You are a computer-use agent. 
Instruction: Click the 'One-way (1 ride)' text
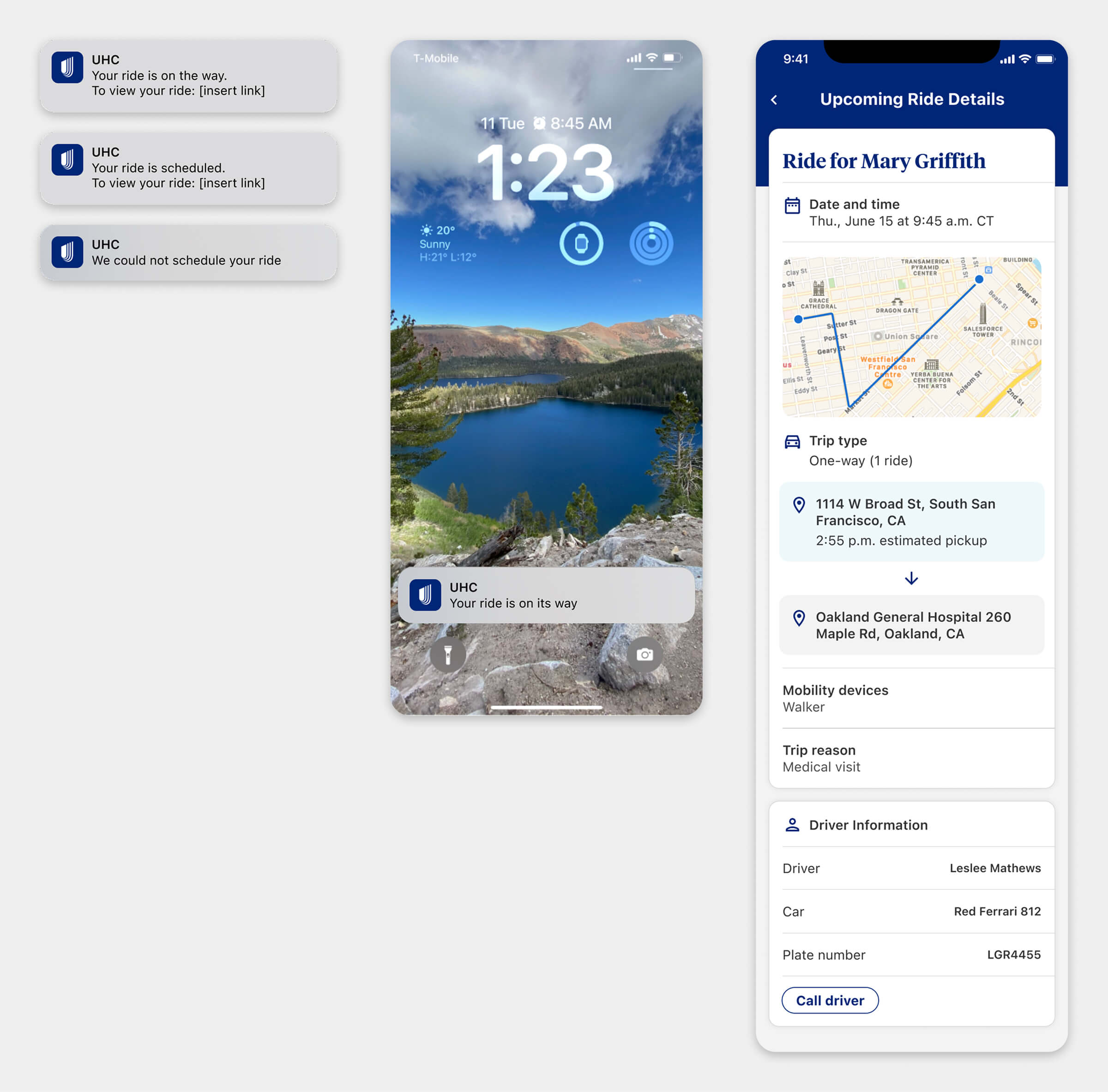coord(860,461)
